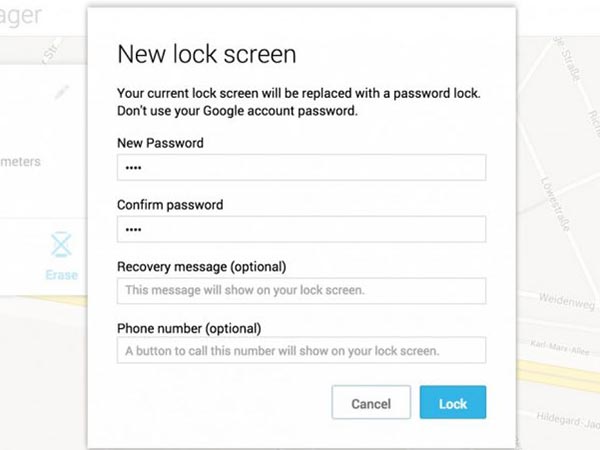Screen dimensions: 600x450
Task: Click the "Confirm password" field label
Action: click(x=170, y=205)
